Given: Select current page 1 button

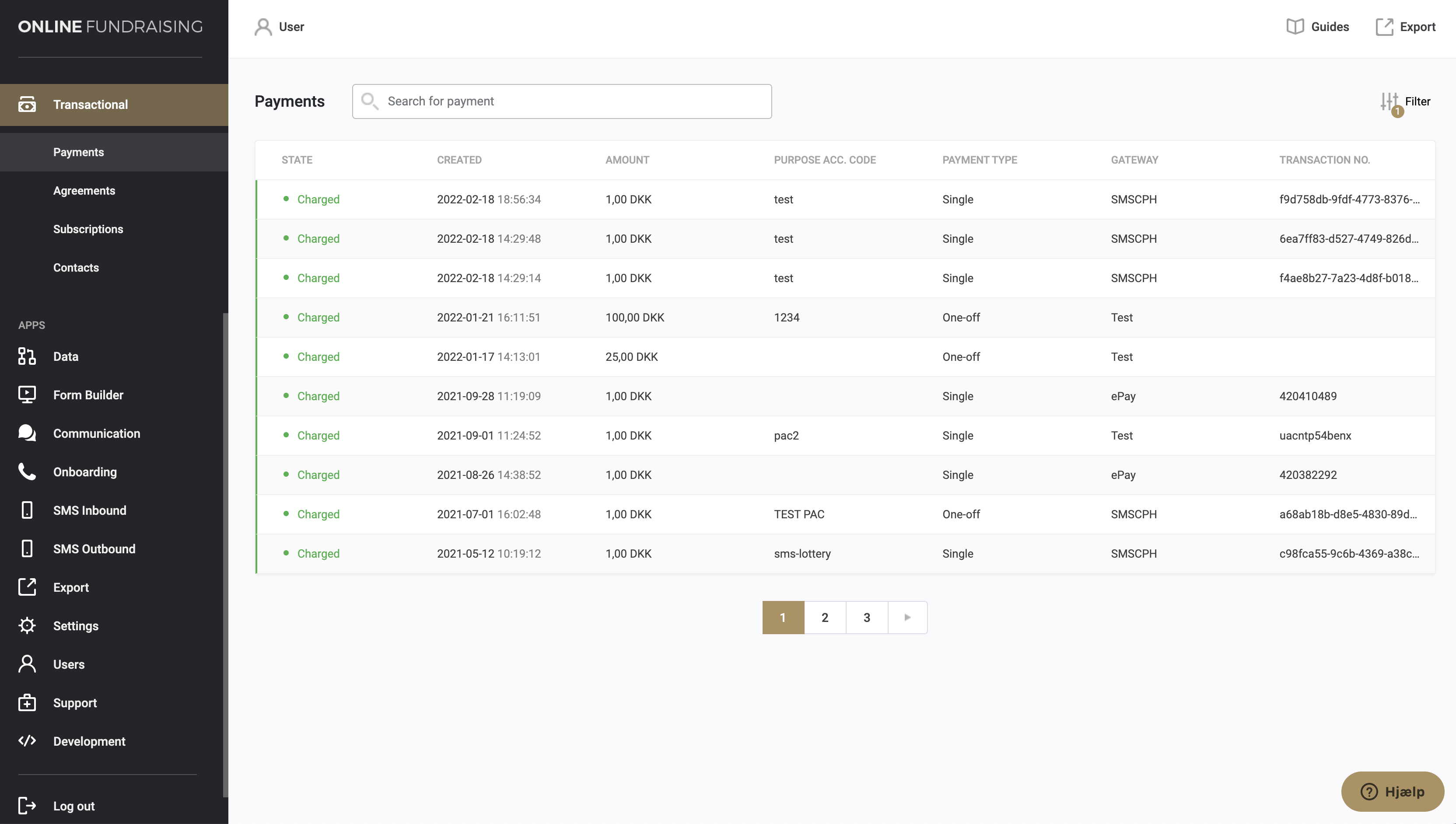Looking at the screenshot, I should [783, 618].
